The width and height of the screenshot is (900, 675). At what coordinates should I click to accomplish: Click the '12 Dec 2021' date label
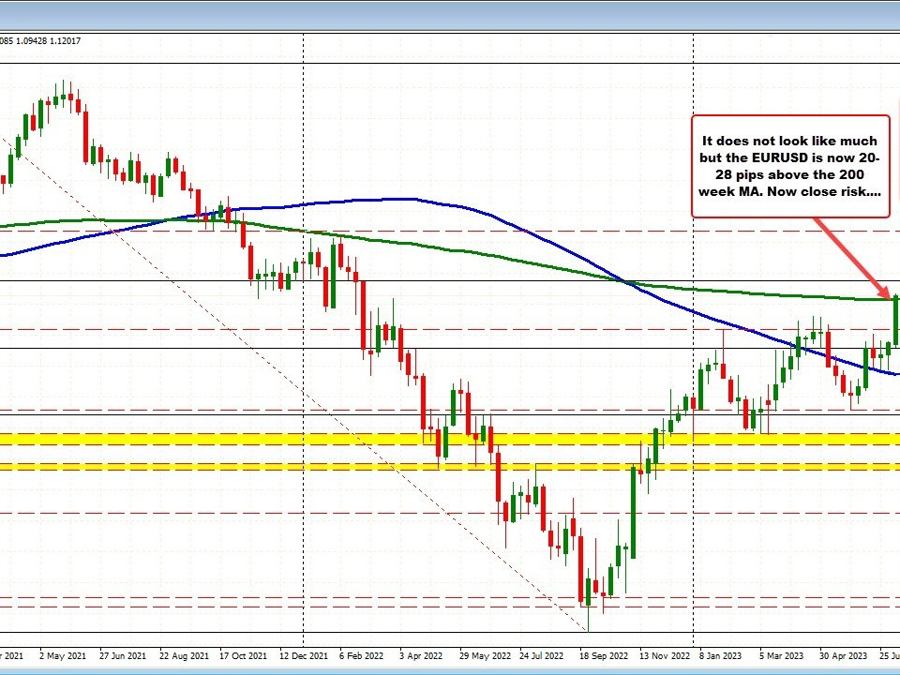coord(304,655)
